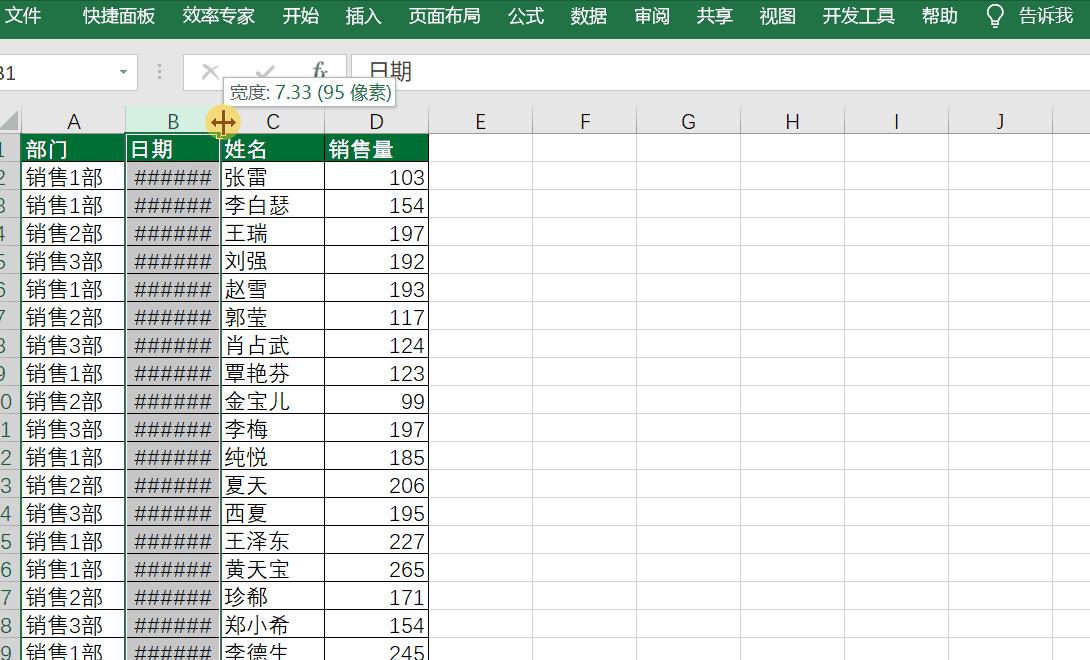
Task: Click the Select All triangle above row headers
Action: [x=11, y=121]
